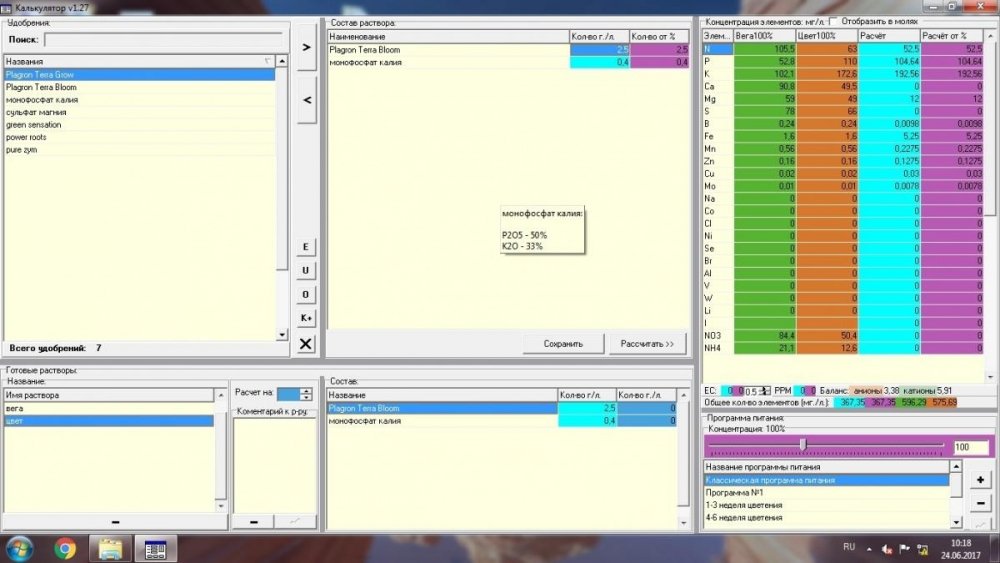
Task: Click into the Поиск search field
Action: point(164,40)
